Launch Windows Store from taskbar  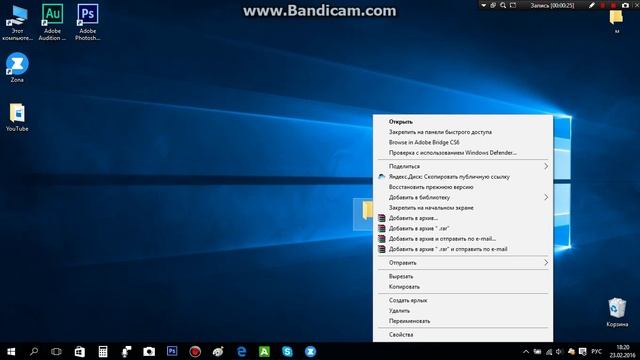click(80, 351)
